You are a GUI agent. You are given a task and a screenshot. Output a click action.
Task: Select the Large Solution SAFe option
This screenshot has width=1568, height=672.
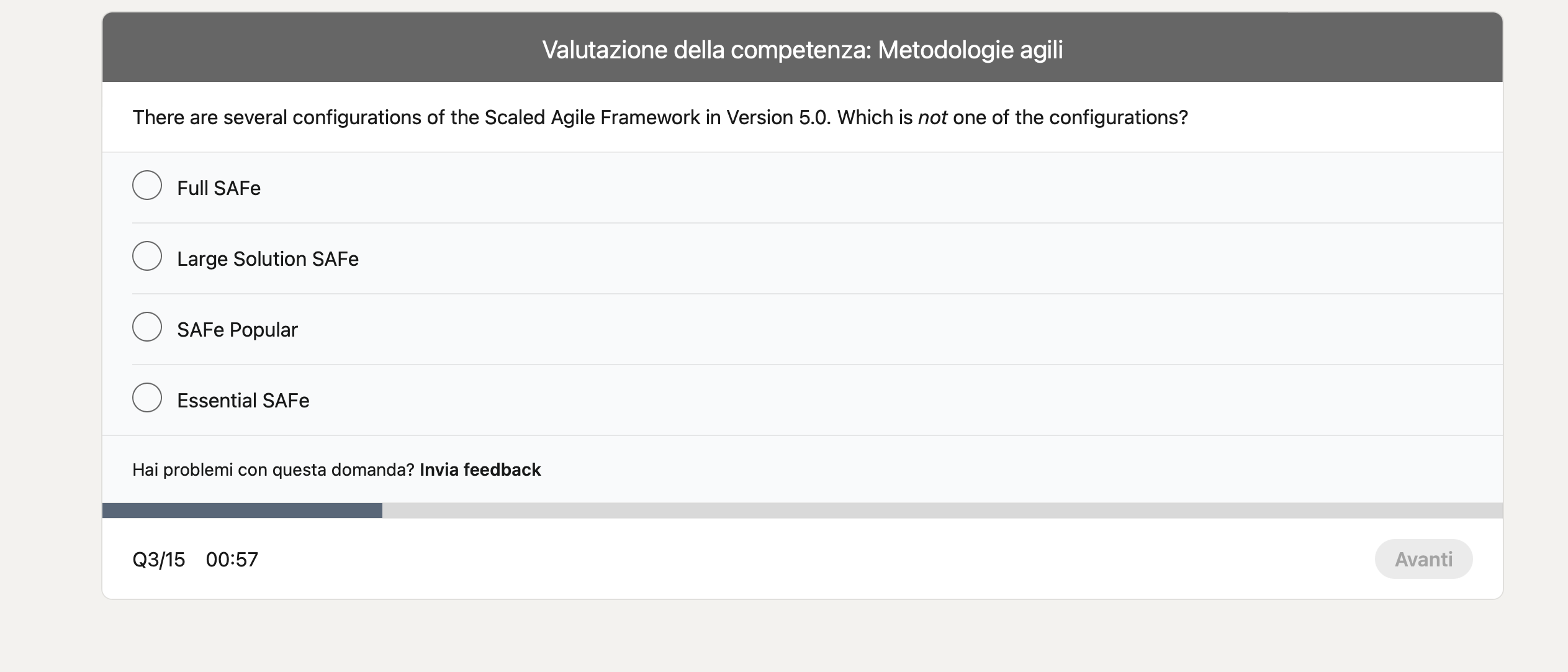coord(146,255)
